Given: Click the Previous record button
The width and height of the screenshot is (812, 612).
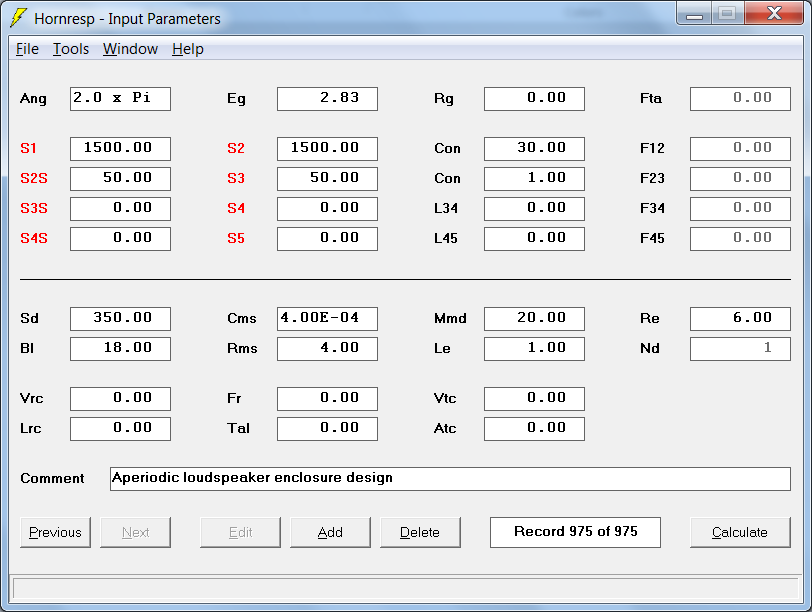Looking at the screenshot, I should (55, 532).
